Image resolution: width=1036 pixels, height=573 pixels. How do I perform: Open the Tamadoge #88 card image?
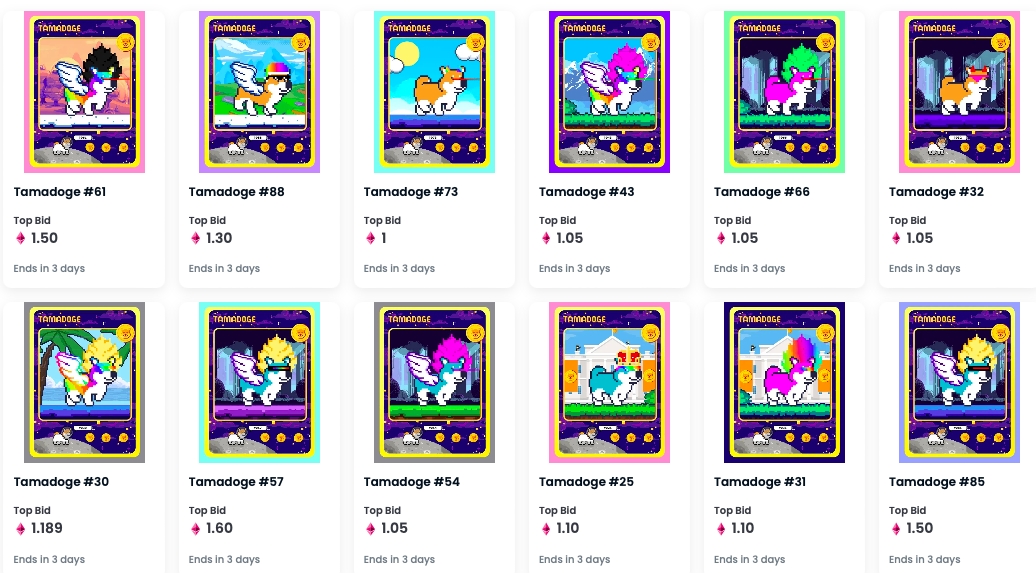260,92
